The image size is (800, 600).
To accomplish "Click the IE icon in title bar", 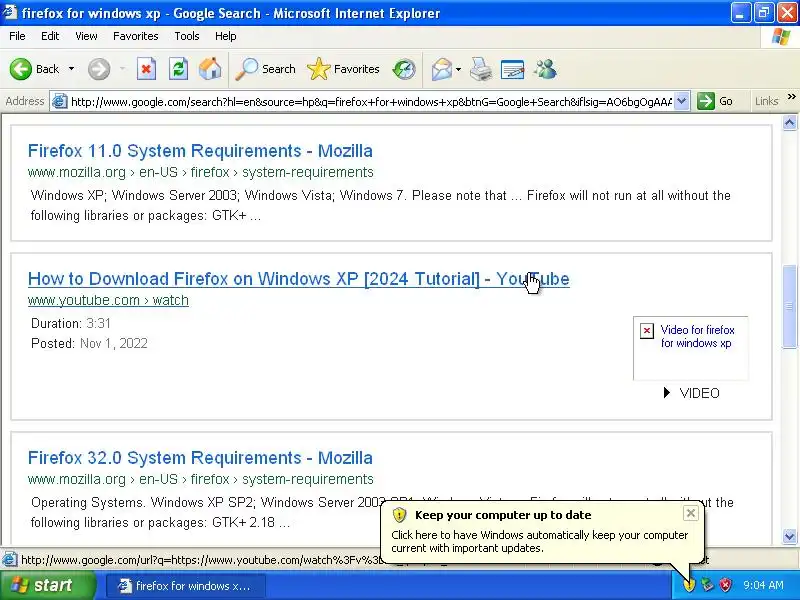I will coord(10,12).
